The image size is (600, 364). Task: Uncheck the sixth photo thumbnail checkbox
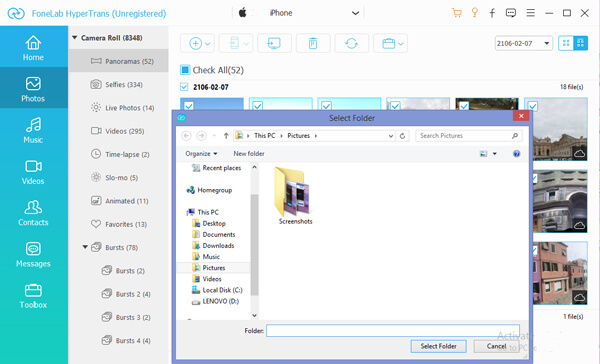click(x=533, y=105)
